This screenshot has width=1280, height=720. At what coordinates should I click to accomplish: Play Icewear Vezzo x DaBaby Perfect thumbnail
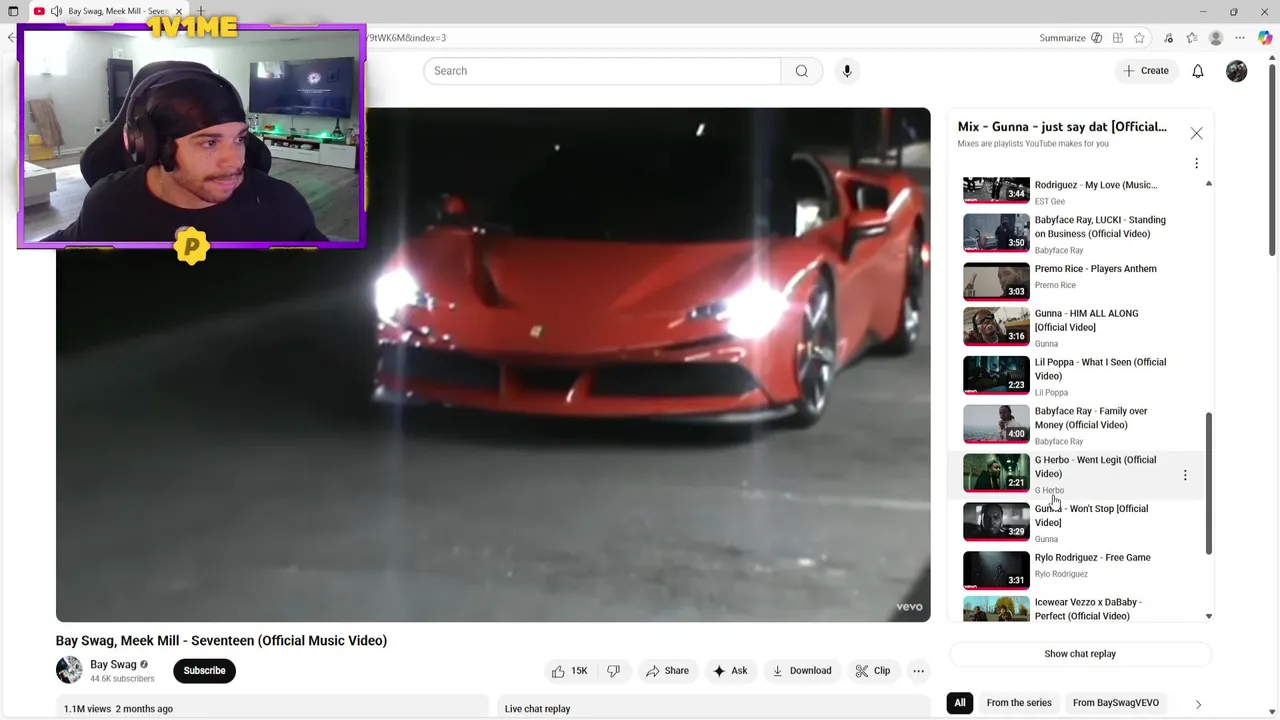pos(996,609)
